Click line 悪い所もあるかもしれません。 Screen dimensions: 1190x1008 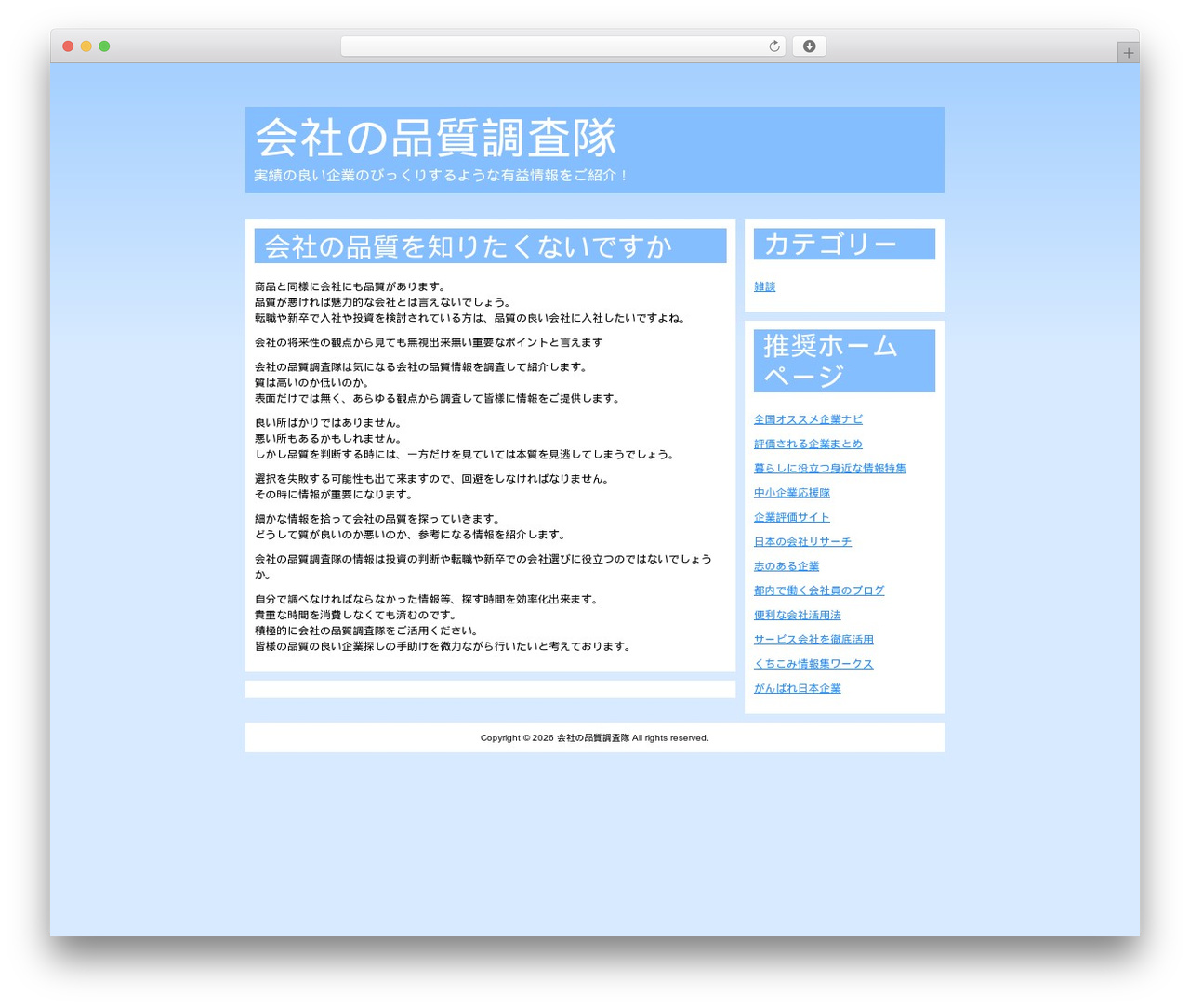click(328, 439)
